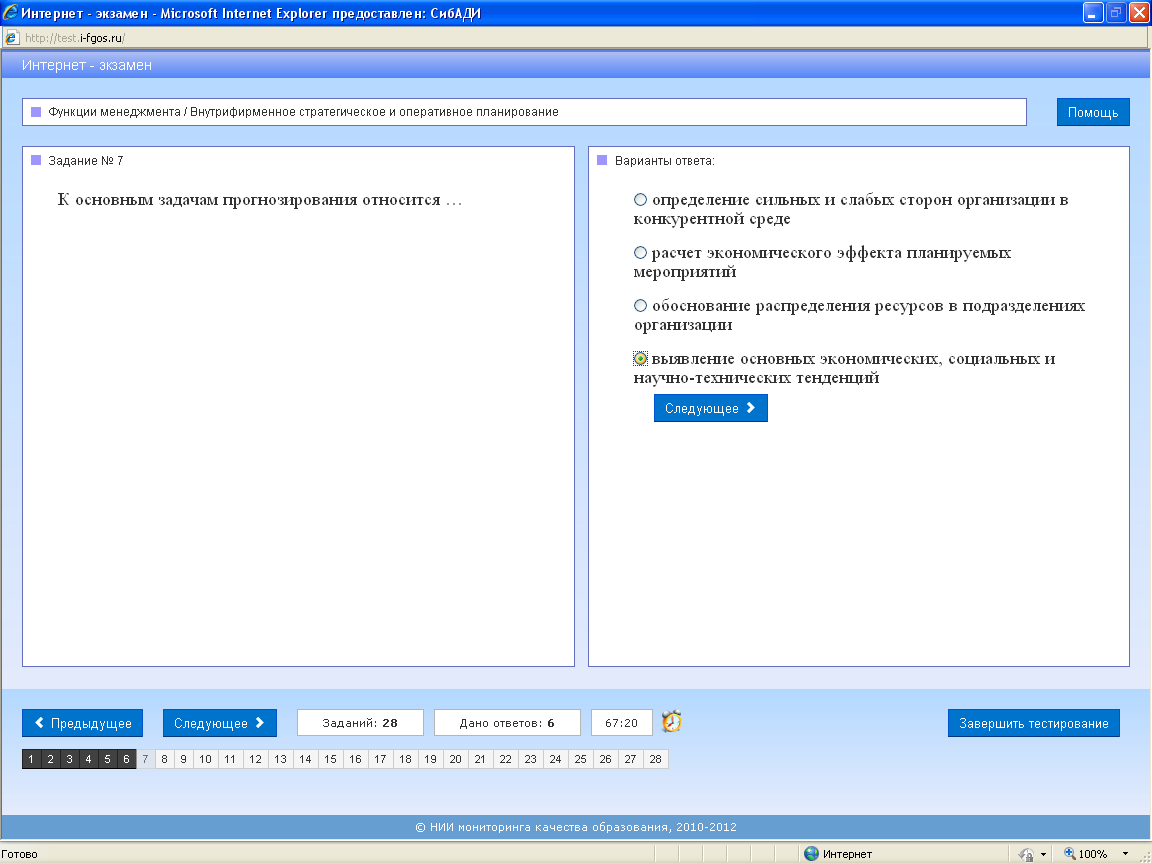Jump to question 15 in navigator

(330, 759)
